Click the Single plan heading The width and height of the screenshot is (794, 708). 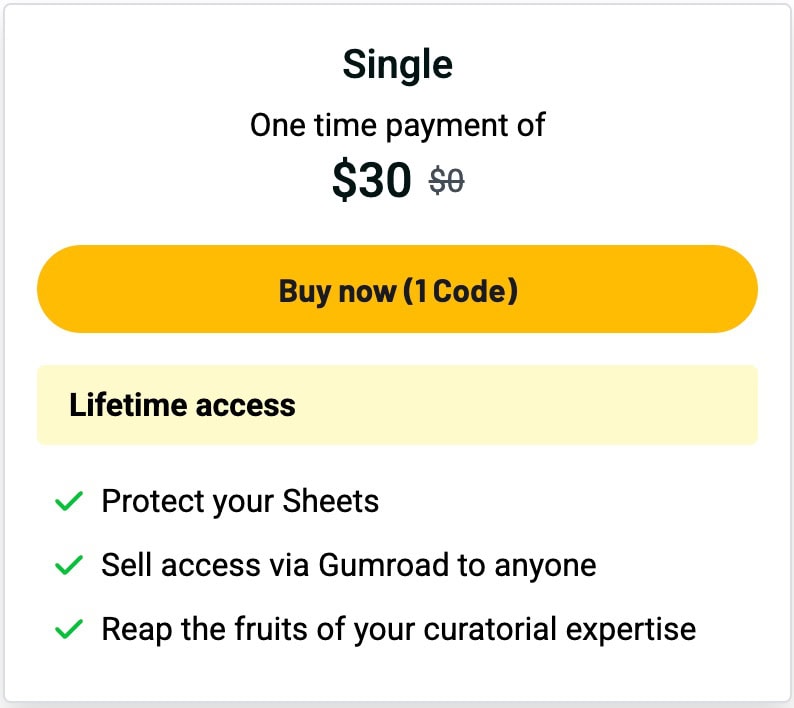coord(397,65)
